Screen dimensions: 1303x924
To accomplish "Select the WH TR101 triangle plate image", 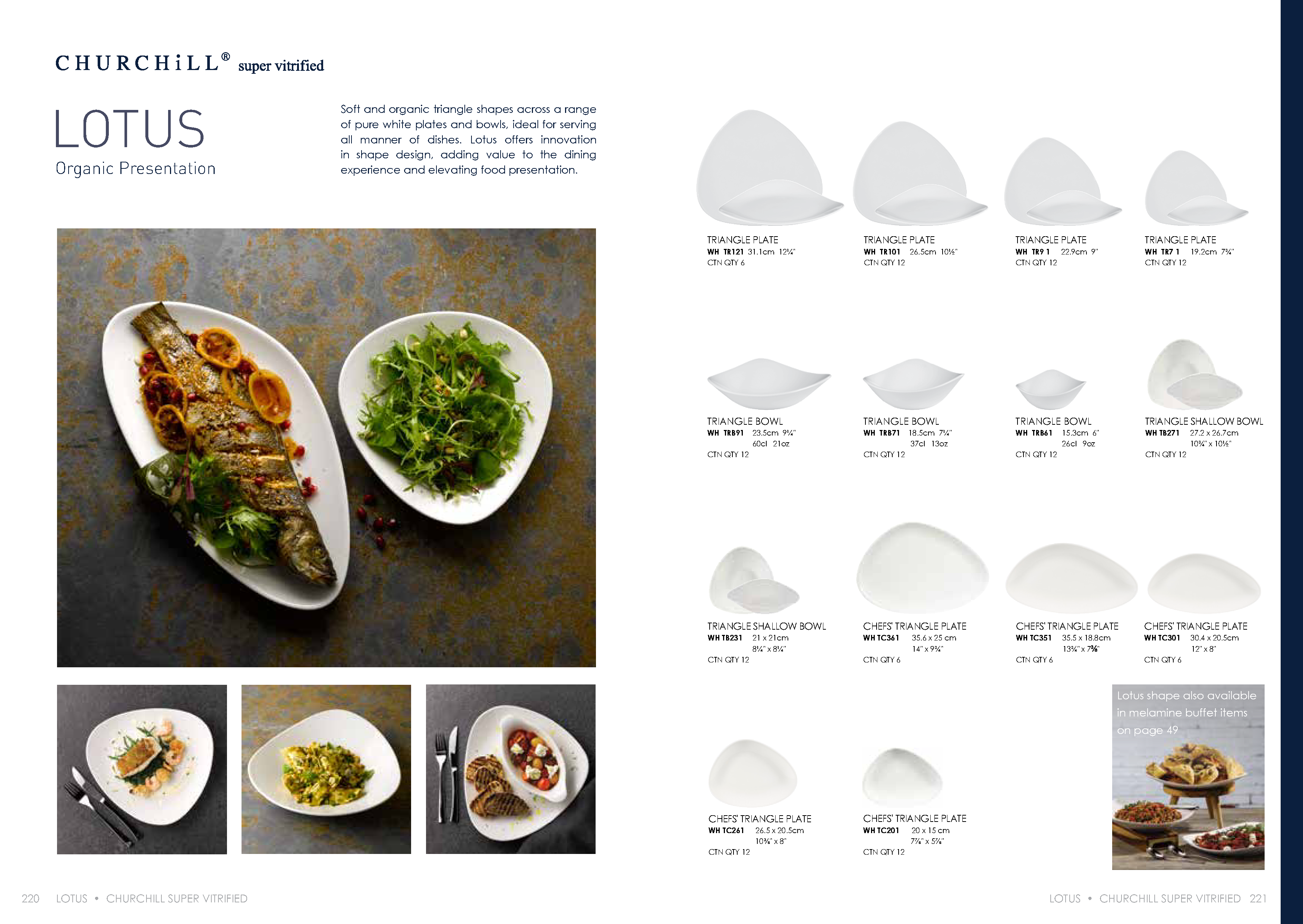I will coord(919,174).
